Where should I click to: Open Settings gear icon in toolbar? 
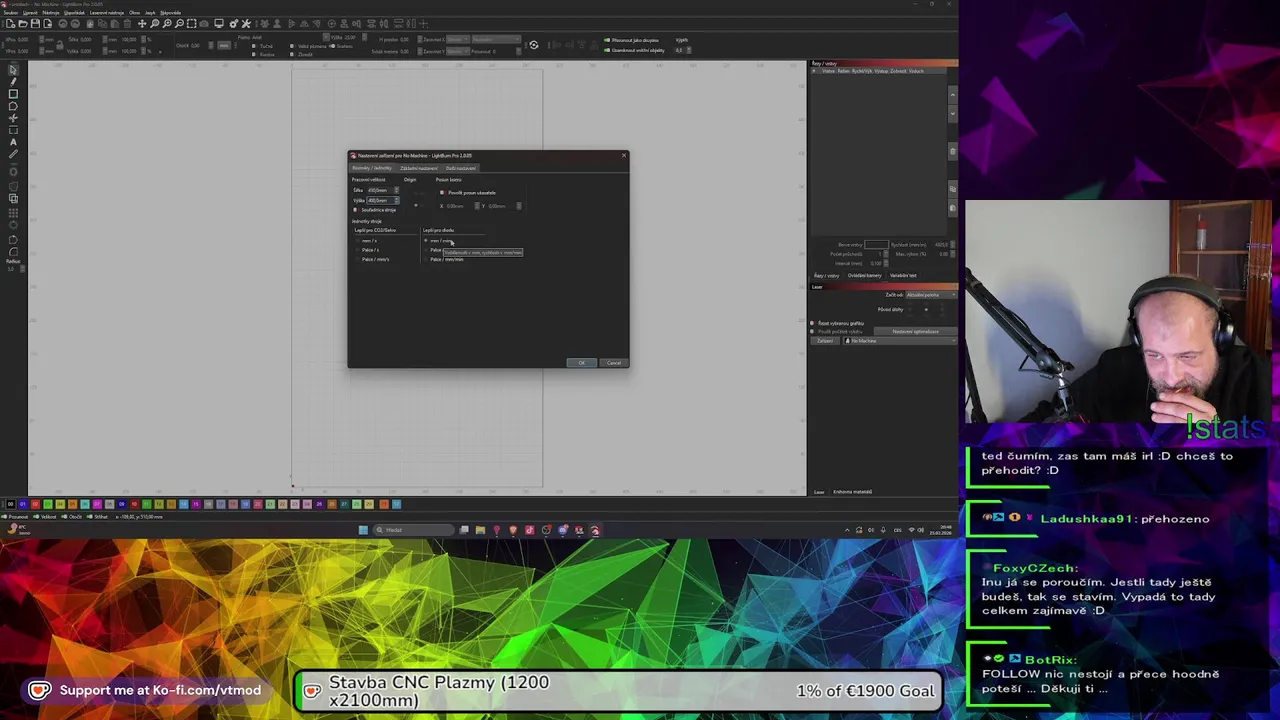point(234,23)
